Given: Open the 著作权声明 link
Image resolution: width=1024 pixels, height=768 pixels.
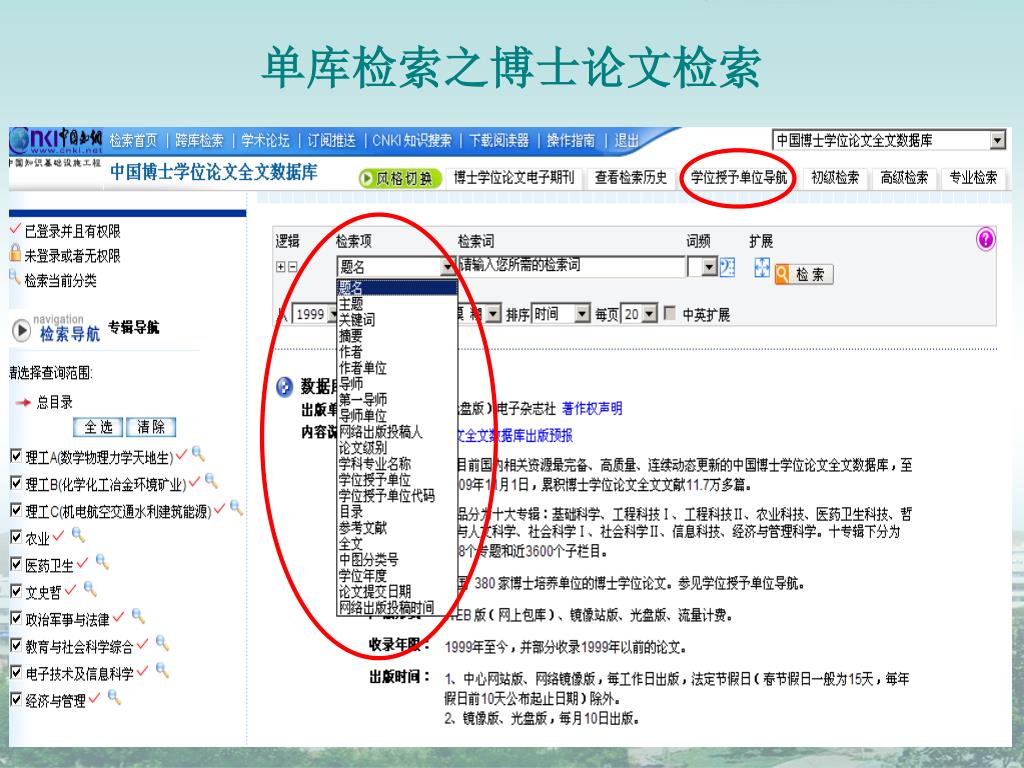Looking at the screenshot, I should (x=592, y=409).
